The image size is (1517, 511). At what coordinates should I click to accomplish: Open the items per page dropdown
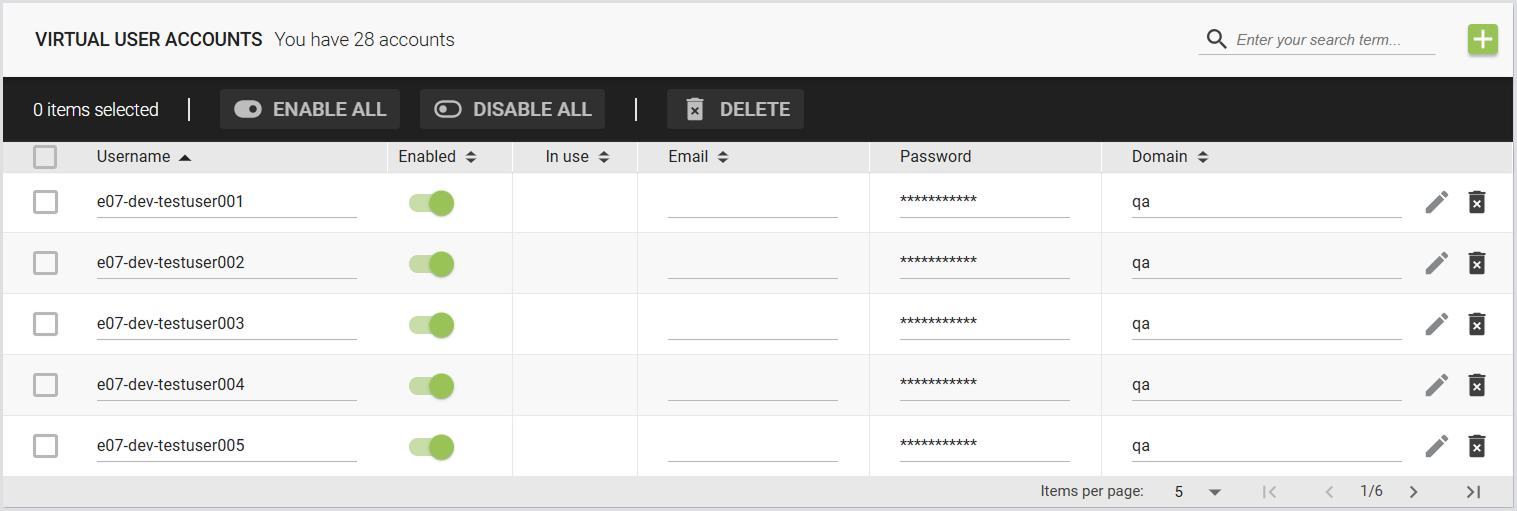coord(1198,492)
